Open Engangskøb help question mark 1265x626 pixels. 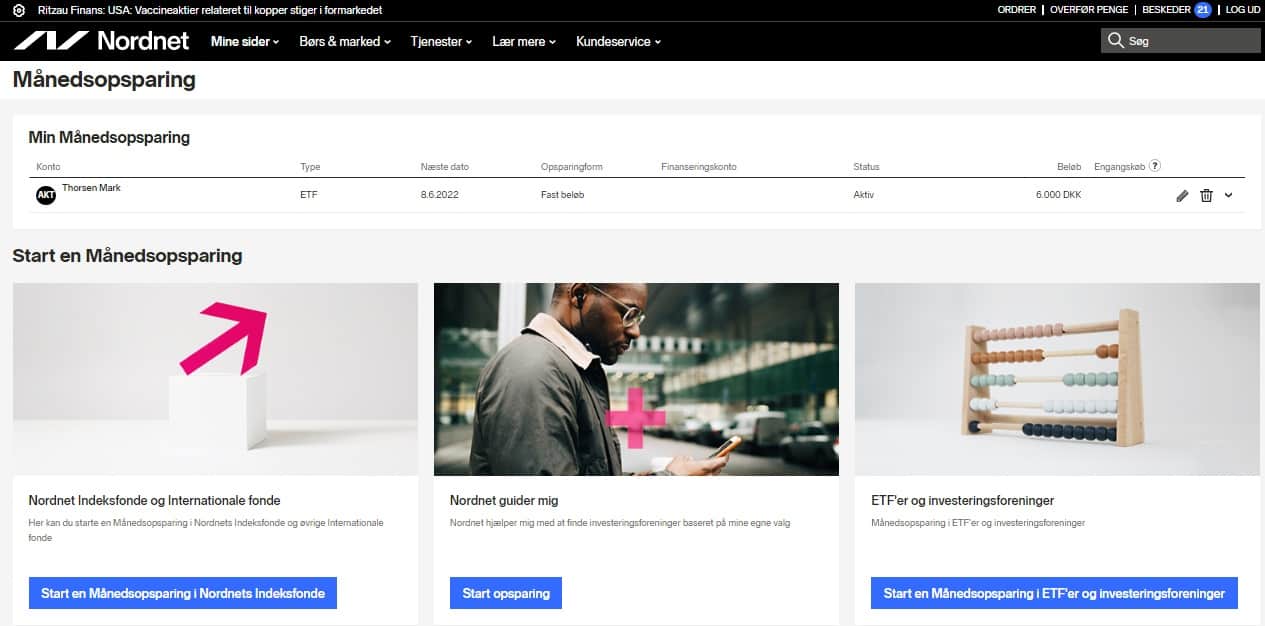tap(1155, 166)
